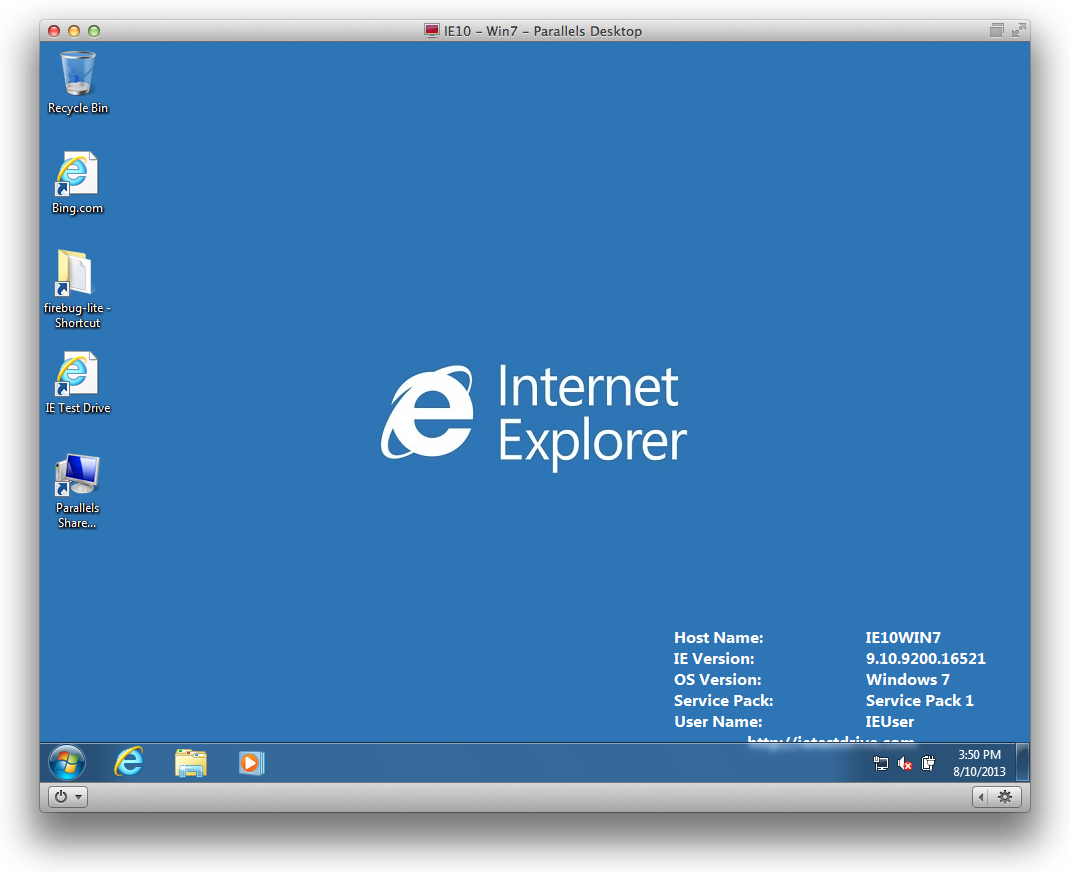Select the firebug-lite Shortcut folder
The height and width of the screenshot is (872, 1070).
(77, 289)
